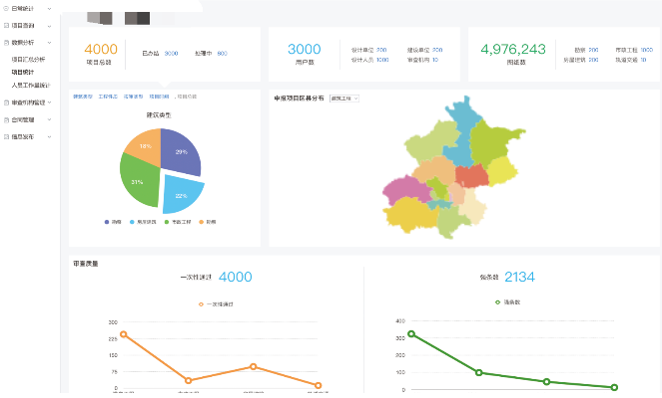
Task: Select the 建筑类型 tab above pie chart
Action: tap(83, 97)
